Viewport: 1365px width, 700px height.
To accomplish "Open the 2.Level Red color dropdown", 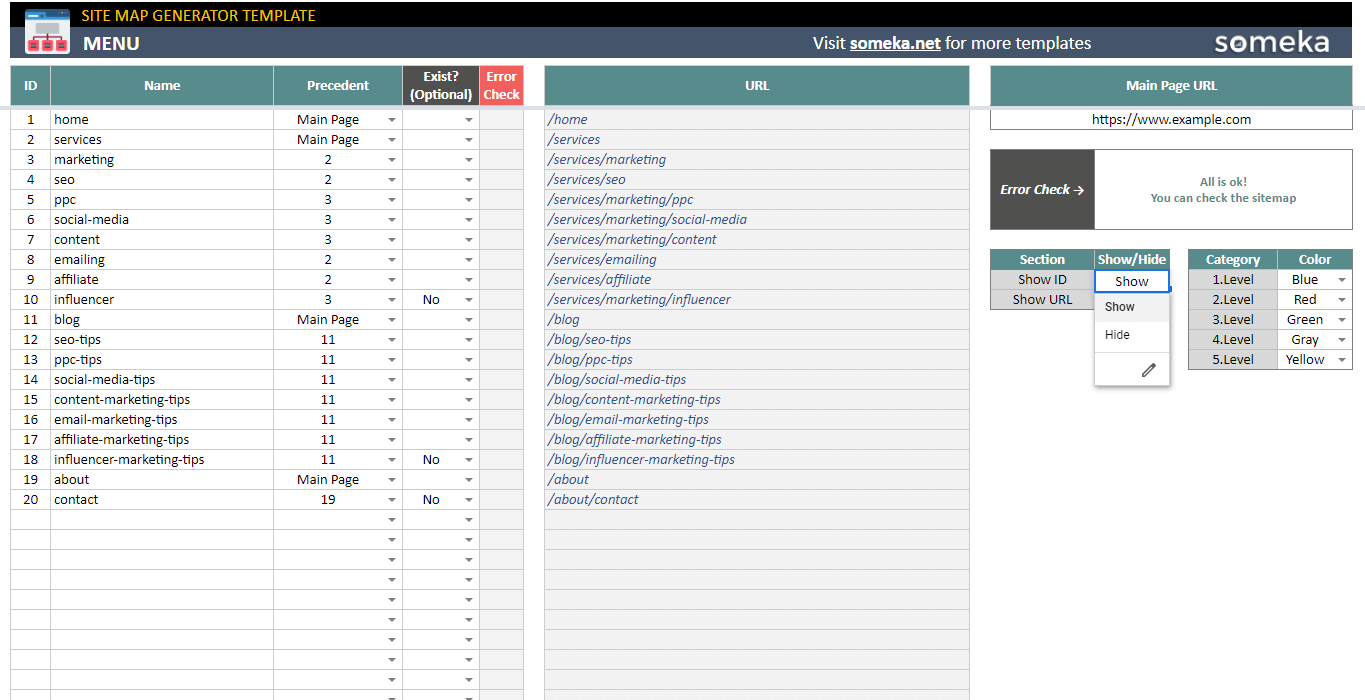I will pos(1342,300).
